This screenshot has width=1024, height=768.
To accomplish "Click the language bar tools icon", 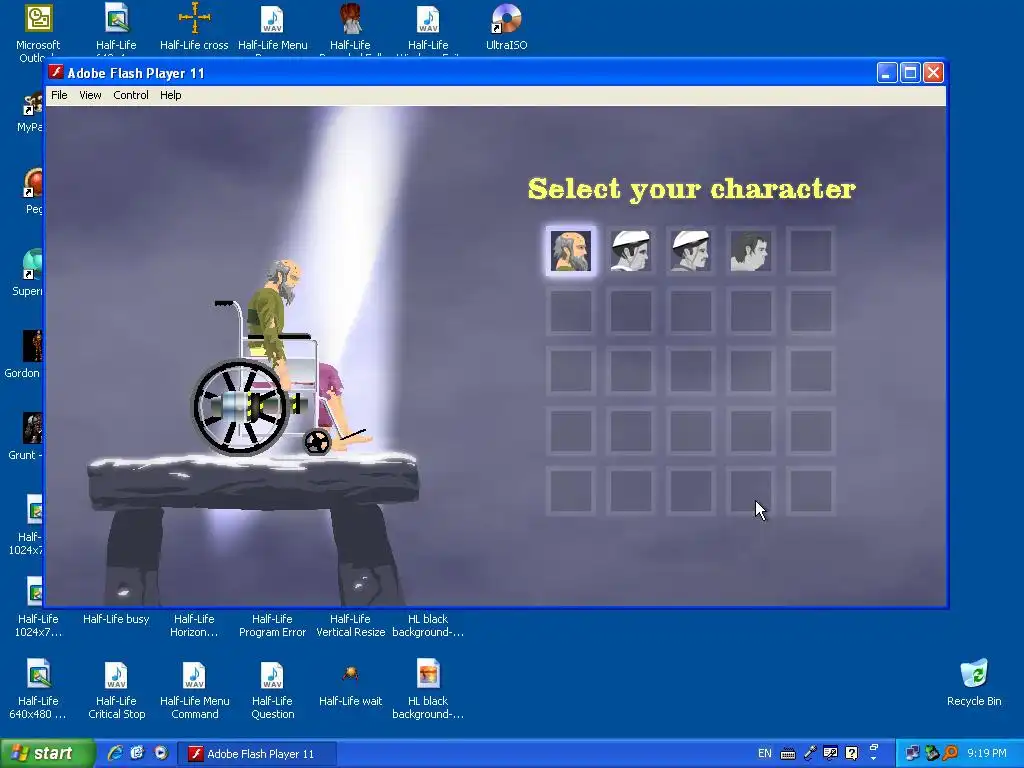I will 831,753.
